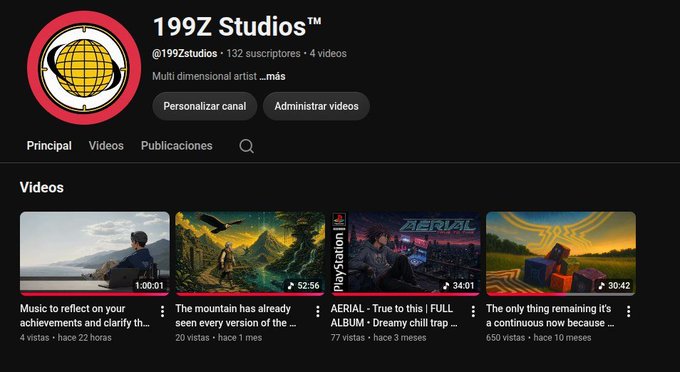The image size is (680, 372).
Task: Open 'The only thing remaining' video title
Action: click(x=550, y=316)
